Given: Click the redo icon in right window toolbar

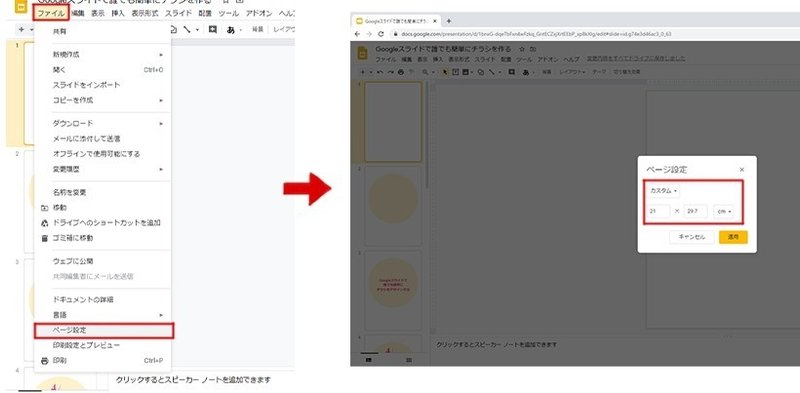Looking at the screenshot, I should pyautogui.click(x=390, y=72).
